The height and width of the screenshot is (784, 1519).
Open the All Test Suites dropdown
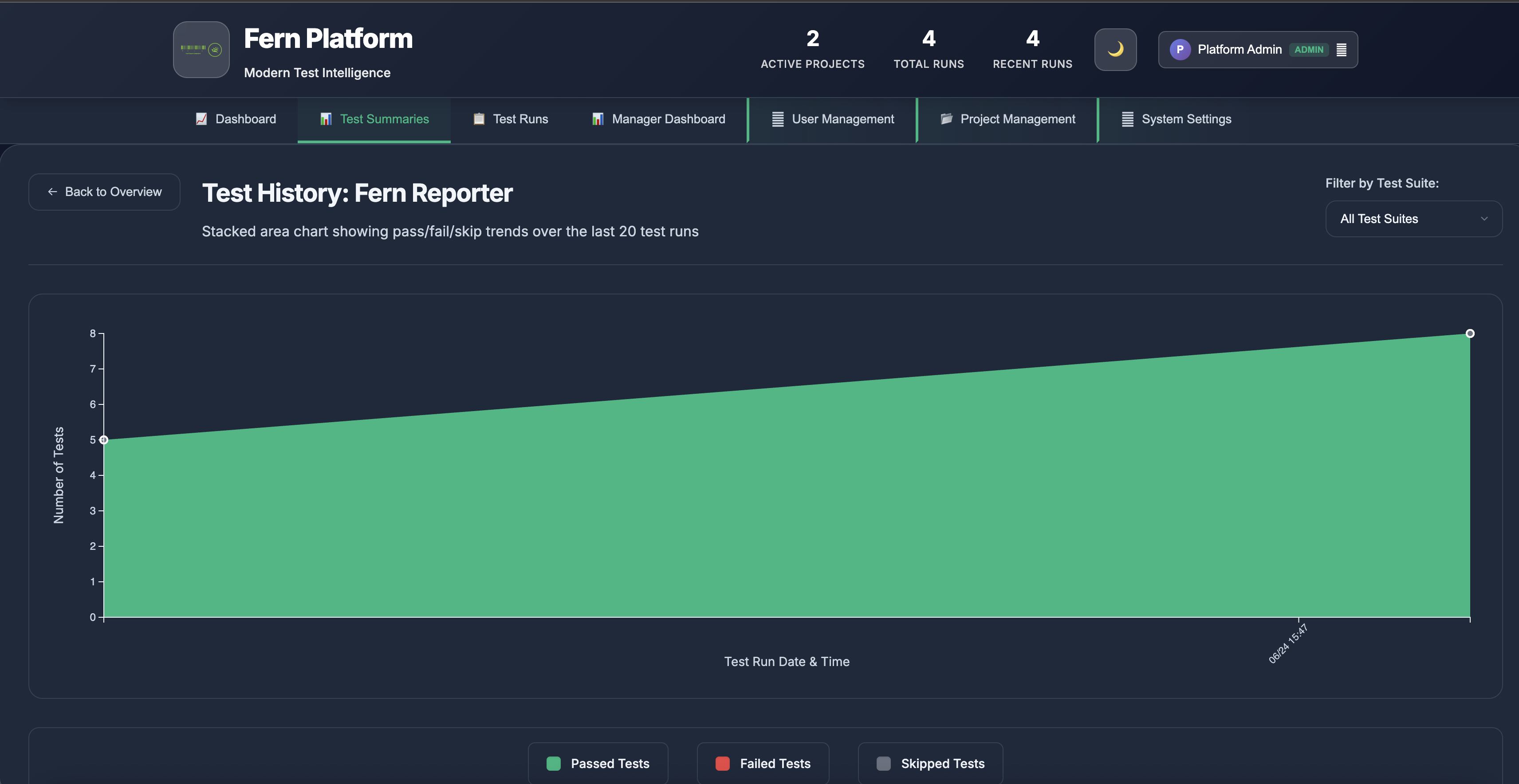point(1413,219)
